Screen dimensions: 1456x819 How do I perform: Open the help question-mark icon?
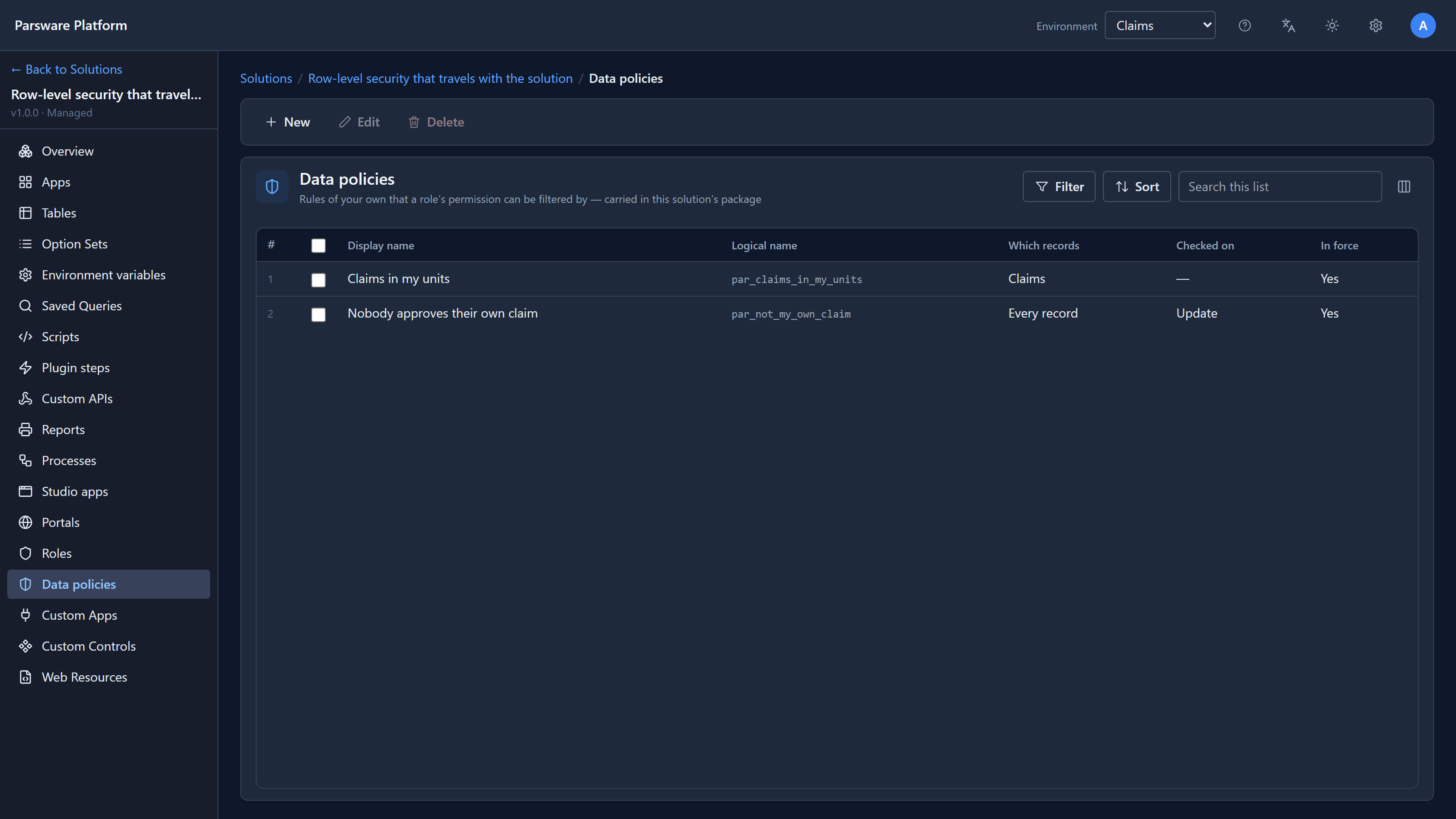click(1244, 25)
